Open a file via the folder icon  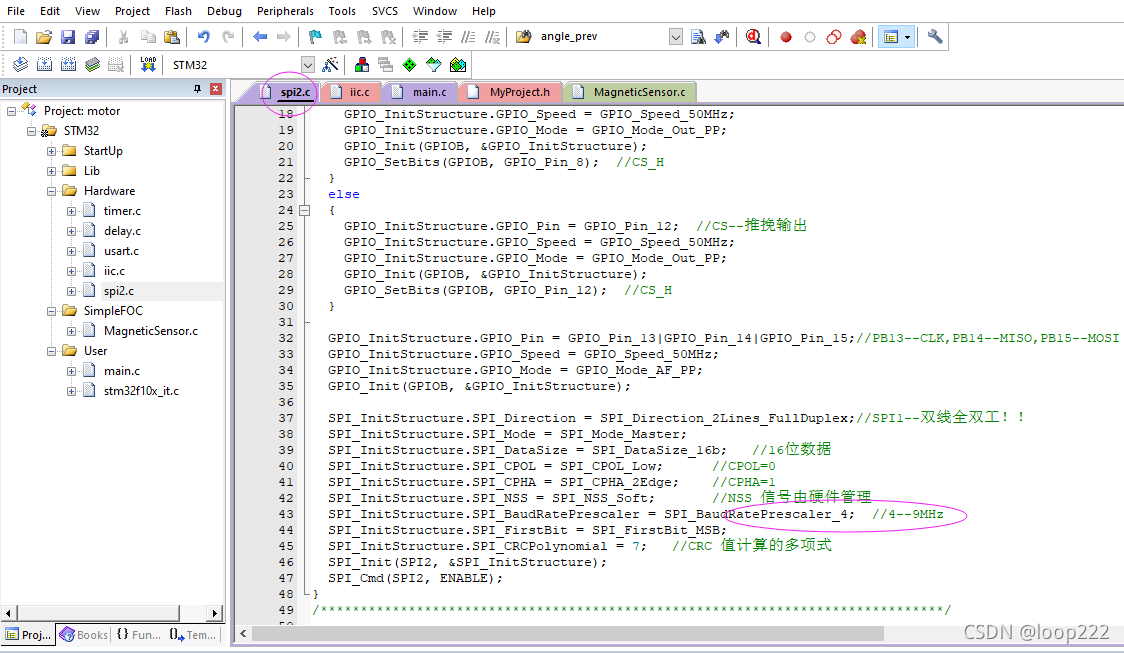point(44,37)
